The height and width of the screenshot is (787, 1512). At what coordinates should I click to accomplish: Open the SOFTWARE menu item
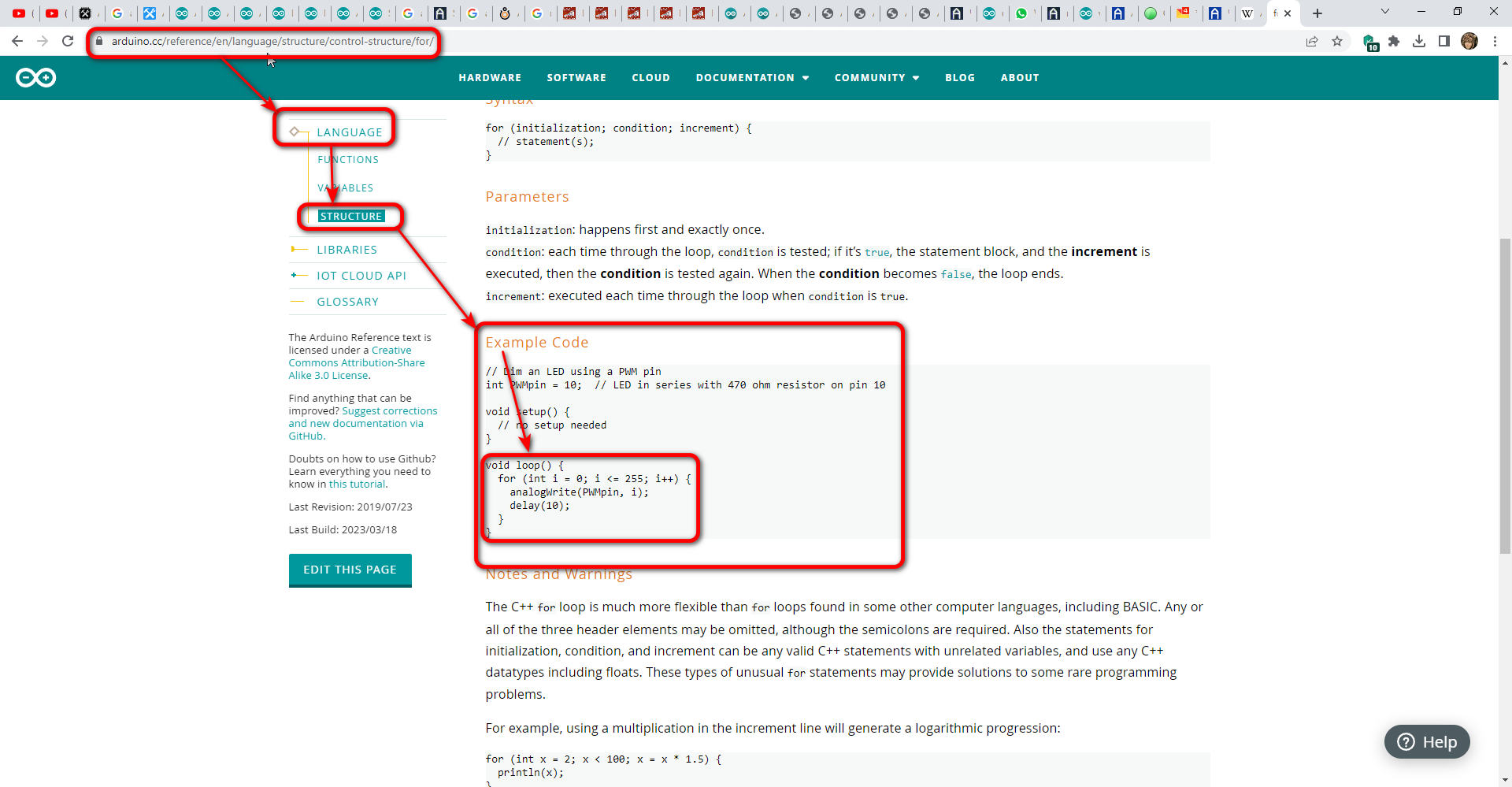[576, 78]
